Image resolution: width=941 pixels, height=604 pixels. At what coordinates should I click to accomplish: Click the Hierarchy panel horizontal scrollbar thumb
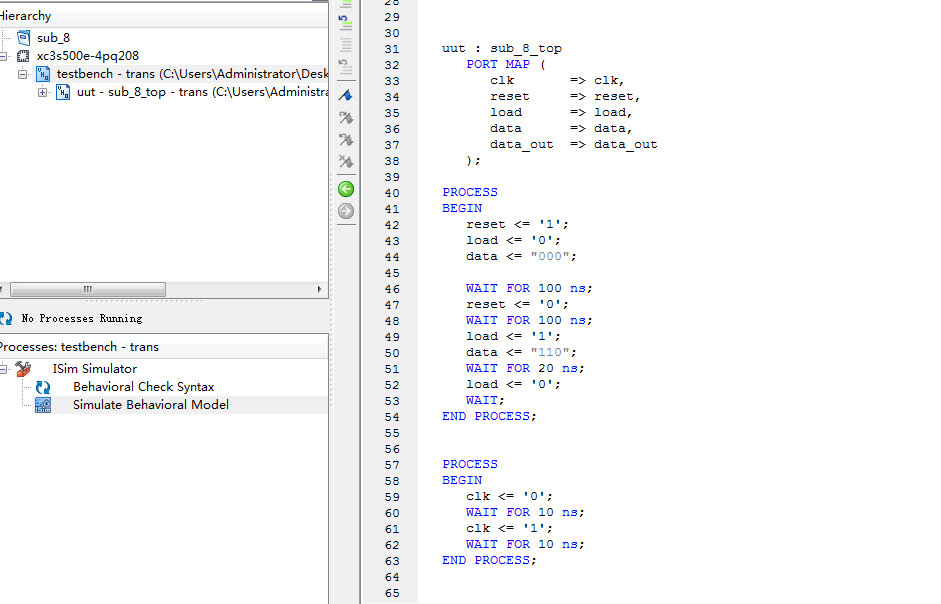click(x=88, y=289)
